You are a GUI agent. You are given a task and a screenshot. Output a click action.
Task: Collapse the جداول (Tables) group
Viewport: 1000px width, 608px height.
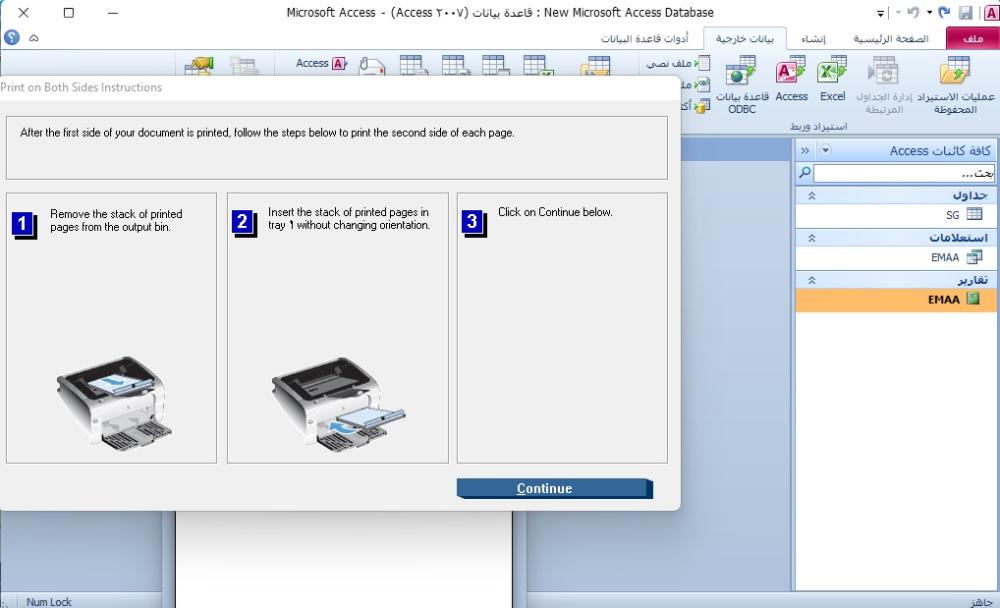[812, 195]
